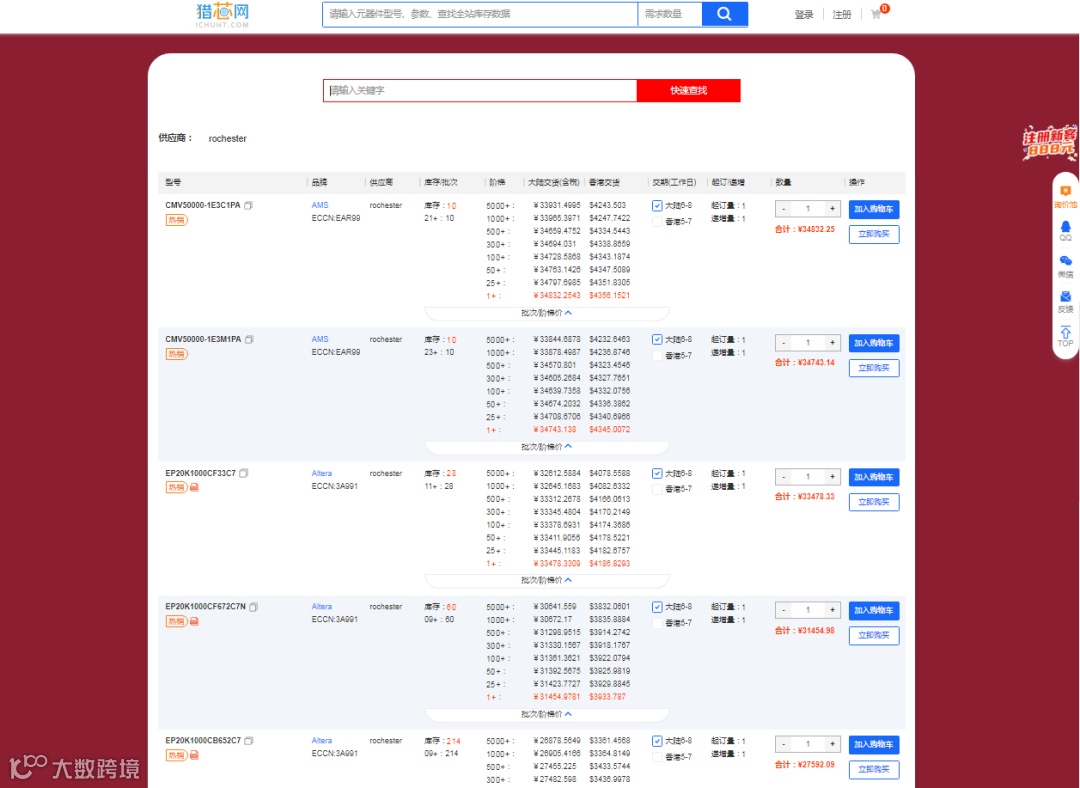Click the Login link in the header
Image resolution: width=1080 pixels, height=788 pixels.
804,14
